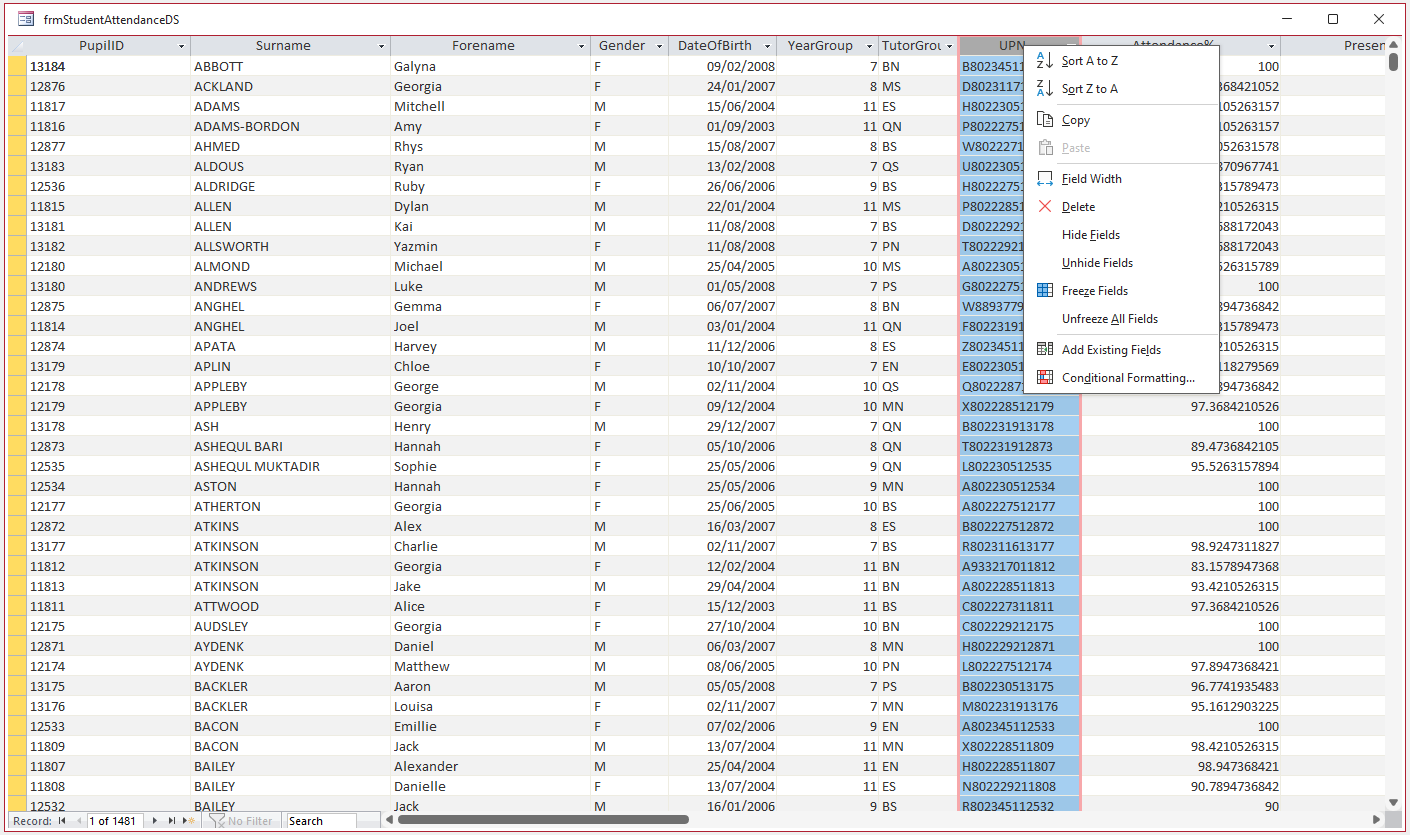Click the TutorGroup column header
1410x835 pixels.
pos(917,46)
